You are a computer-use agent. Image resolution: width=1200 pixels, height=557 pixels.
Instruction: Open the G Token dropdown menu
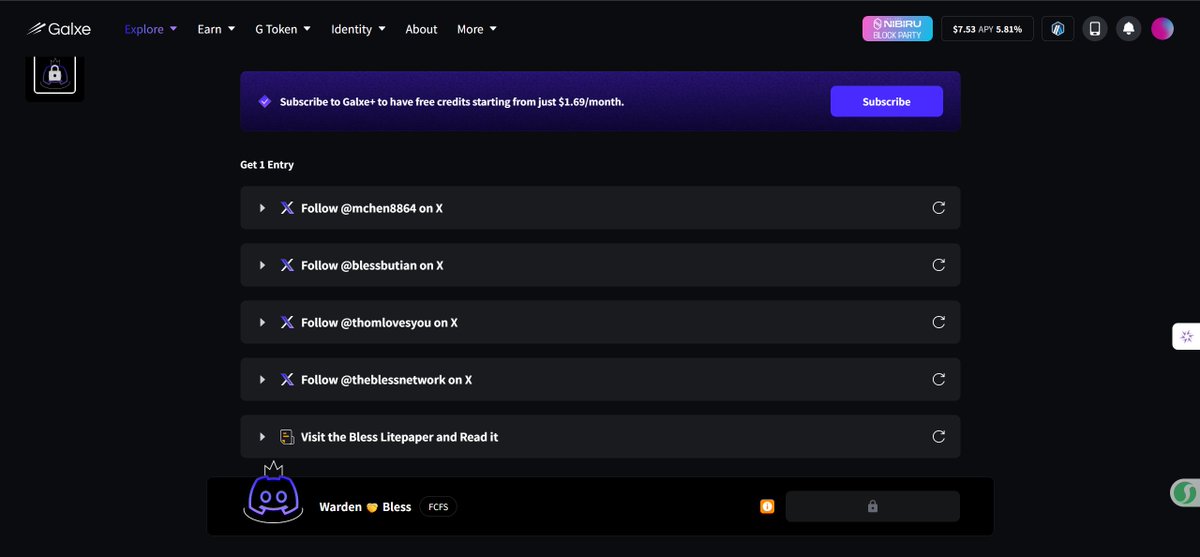click(x=283, y=29)
